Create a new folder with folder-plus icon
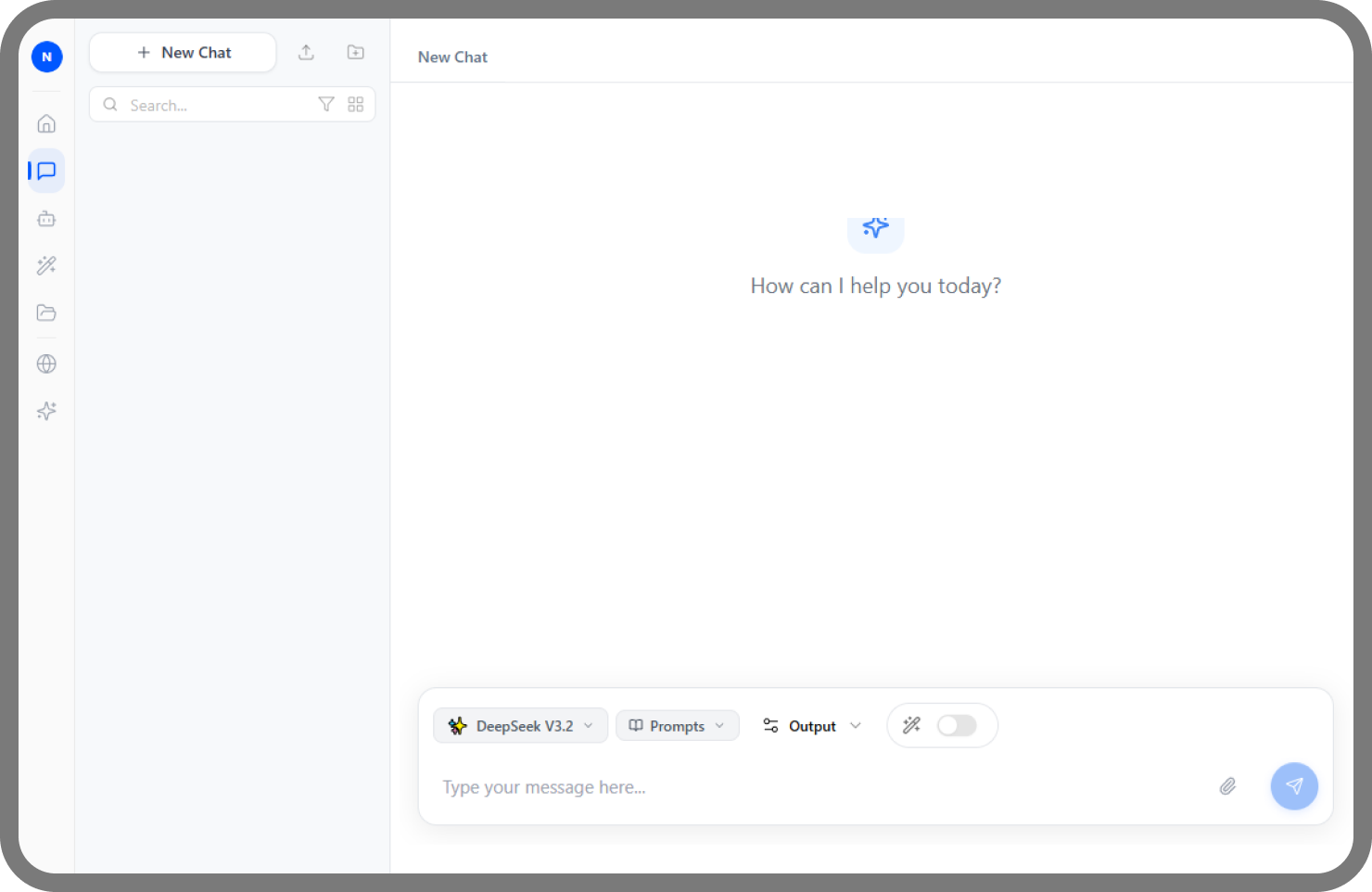This screenshot has width=1372, height=892. 355,53
